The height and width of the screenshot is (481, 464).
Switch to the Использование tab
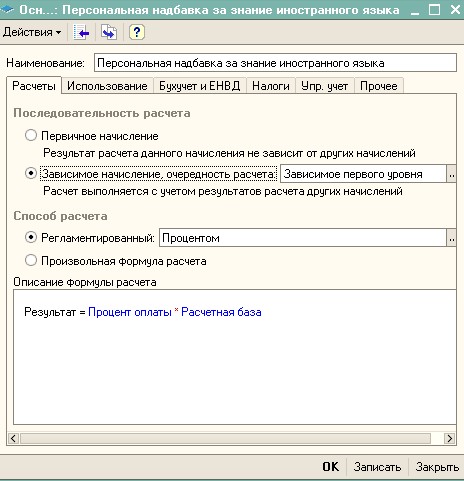(x=107, y=86)
